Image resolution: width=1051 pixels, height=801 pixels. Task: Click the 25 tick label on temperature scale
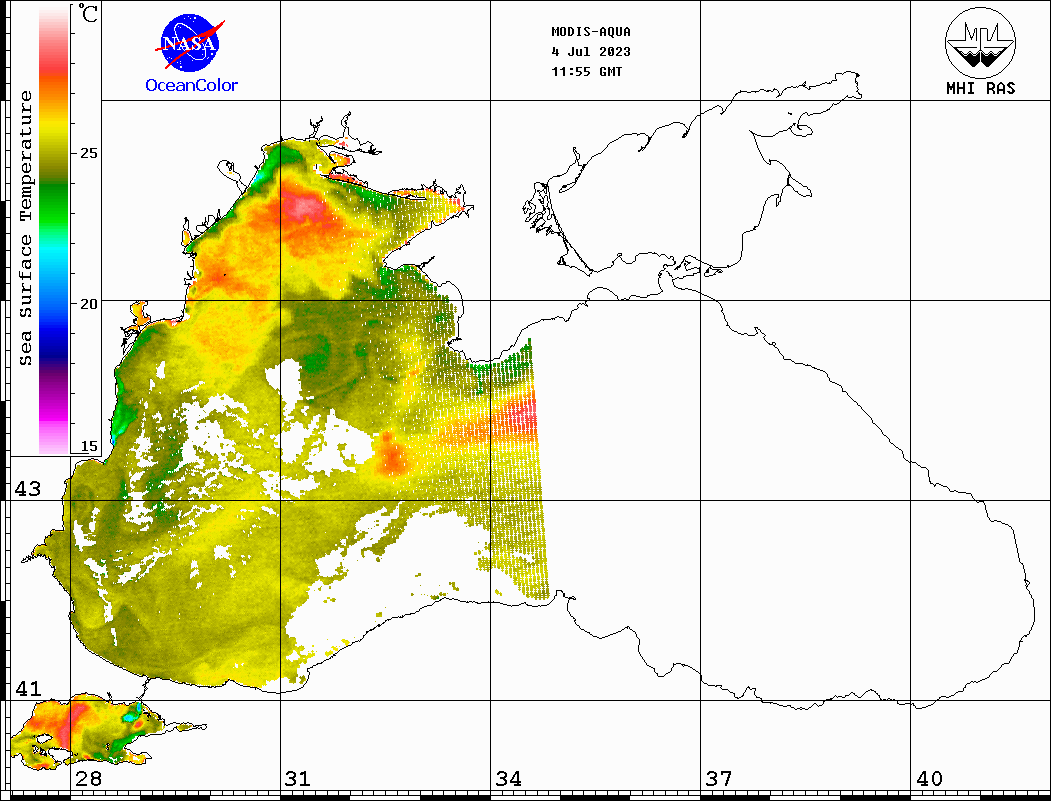[x=89, y=154]
